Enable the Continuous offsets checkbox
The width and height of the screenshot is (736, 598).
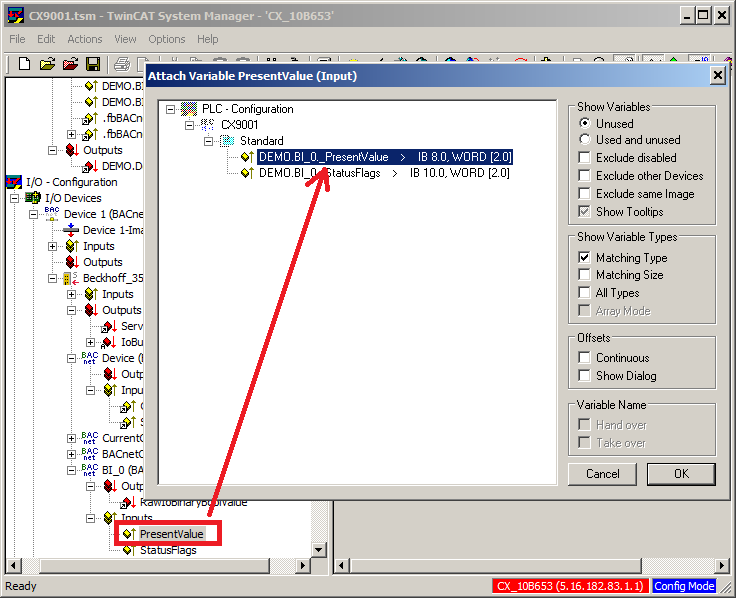point(584,358)
